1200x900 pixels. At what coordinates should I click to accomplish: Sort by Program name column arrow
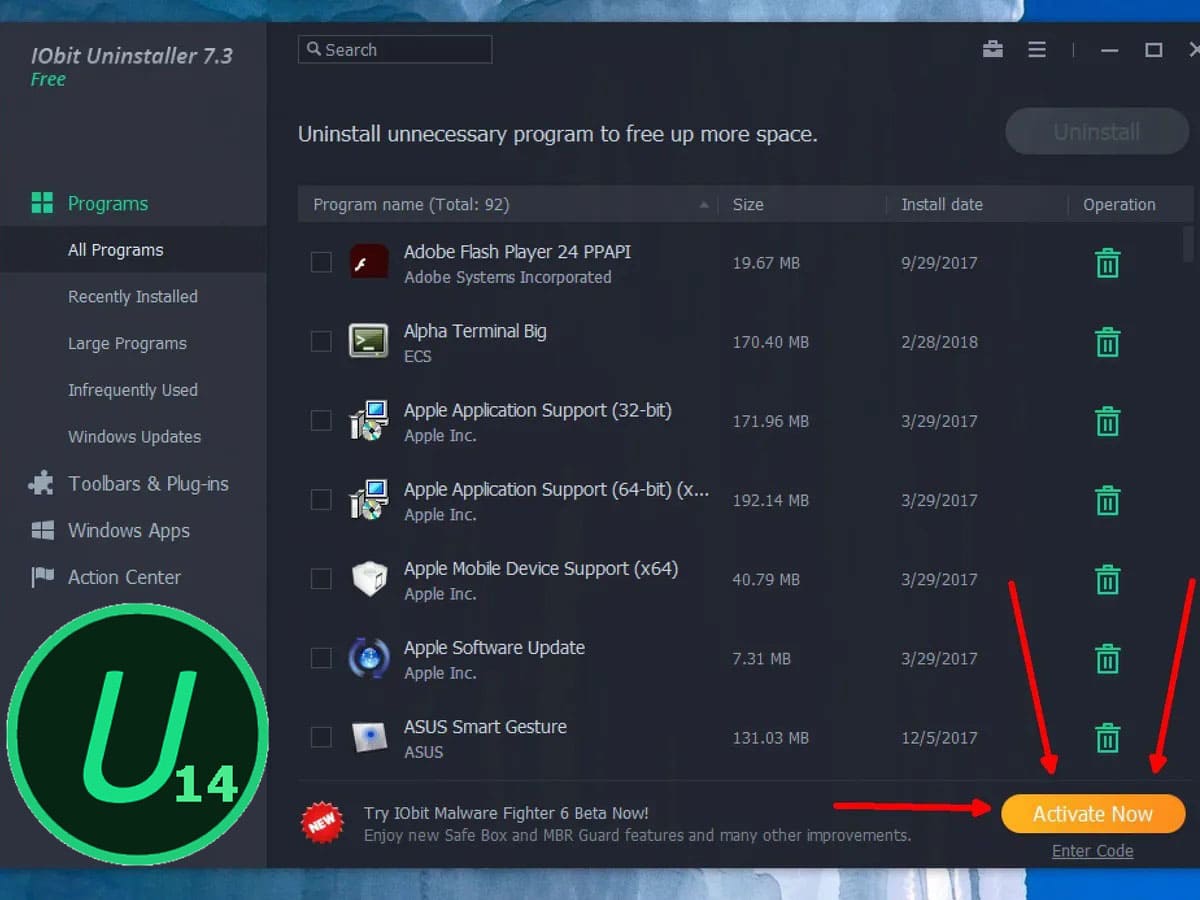click(x=704, y=204)
